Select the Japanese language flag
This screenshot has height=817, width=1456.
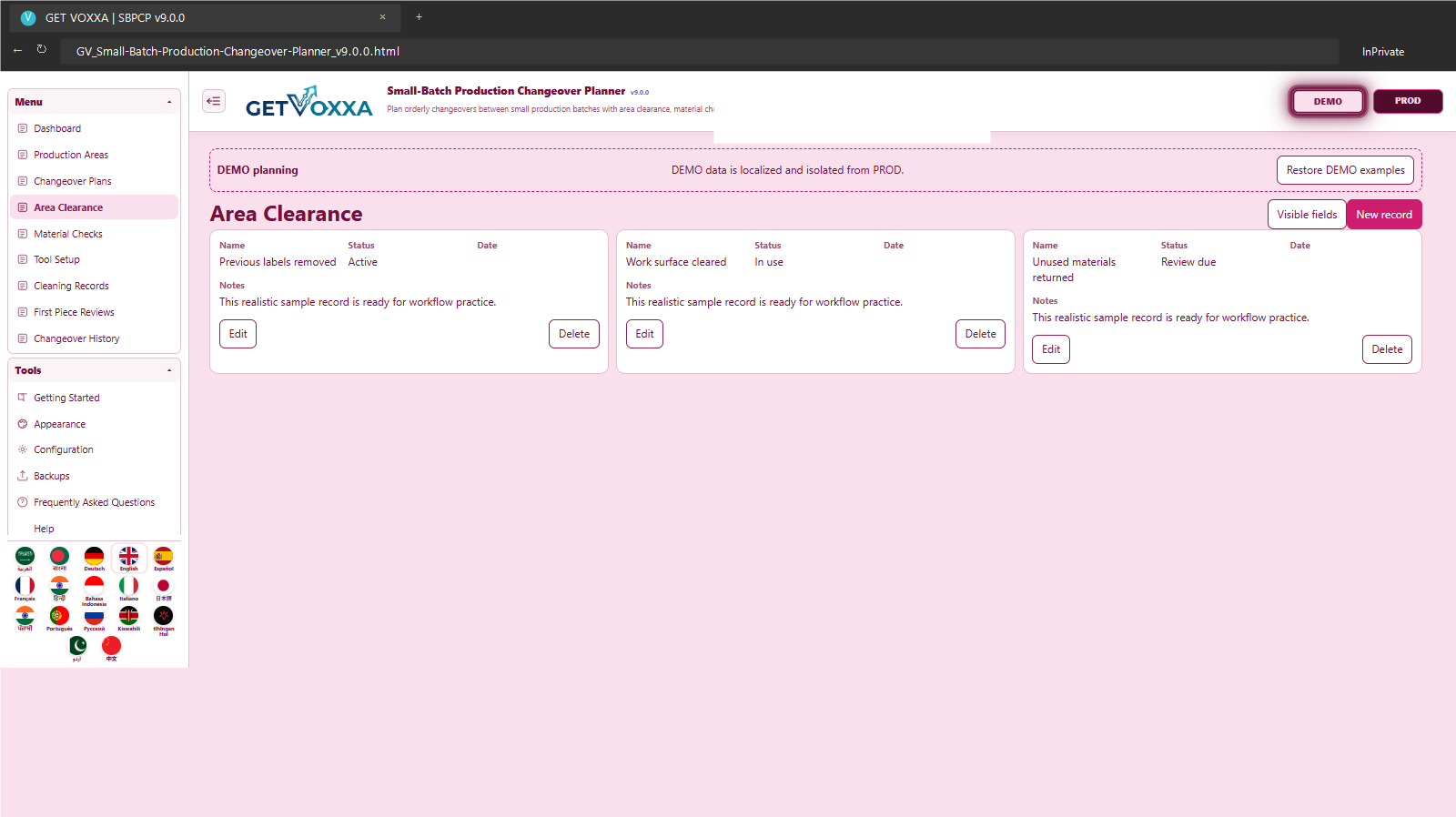163,589
